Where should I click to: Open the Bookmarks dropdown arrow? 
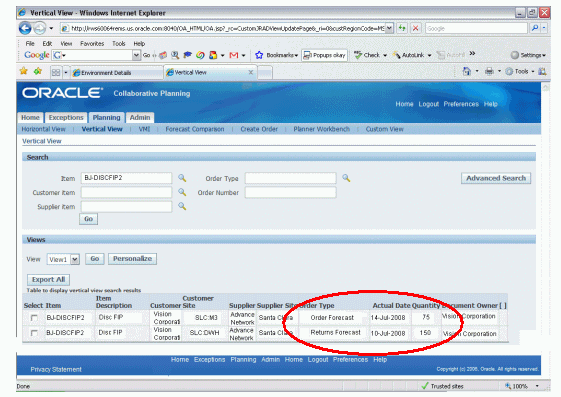coord(296,55)
